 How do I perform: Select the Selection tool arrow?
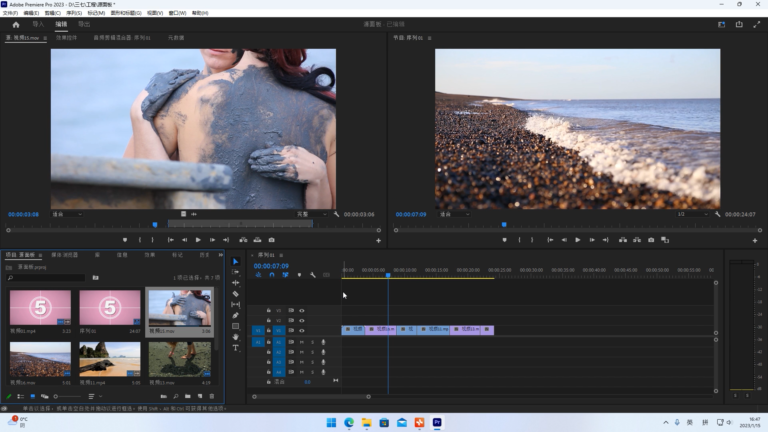(x=236, y=262)
